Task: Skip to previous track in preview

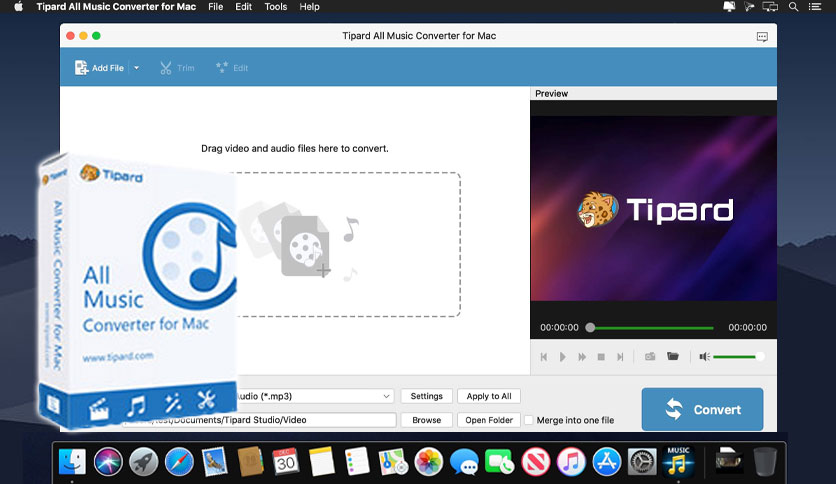Action: (543, 357)
